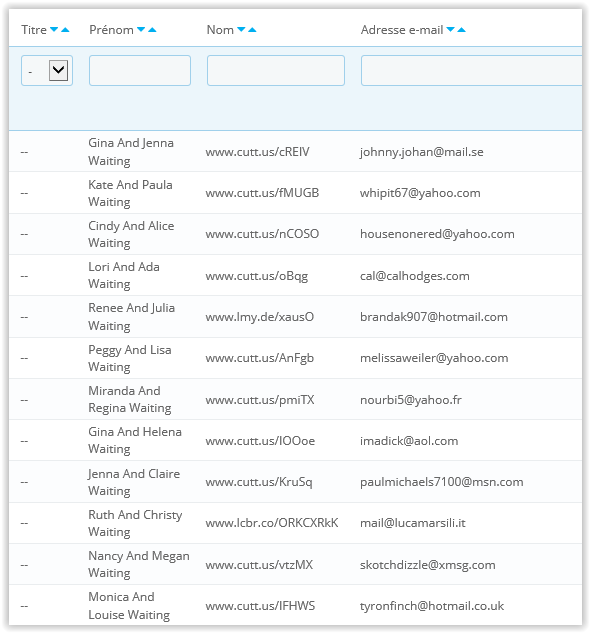Select Gina And Helena Waiting cell
The height and width of the screenshot is (633, 590).
coord(135,440)
